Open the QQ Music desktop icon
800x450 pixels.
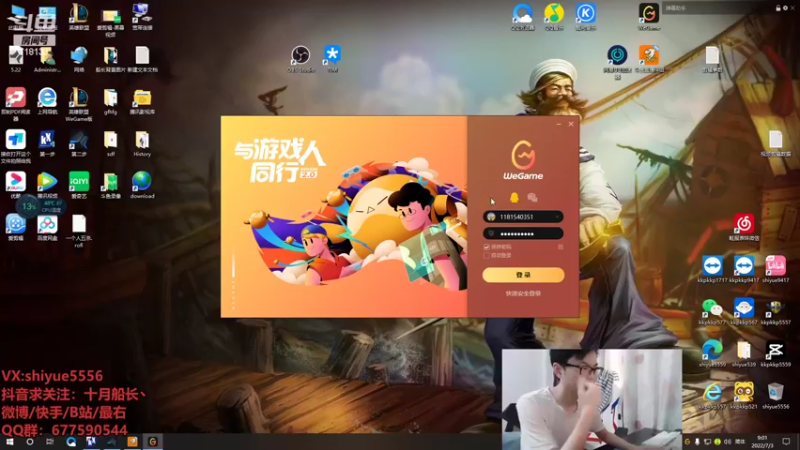[x=554, y=17]
